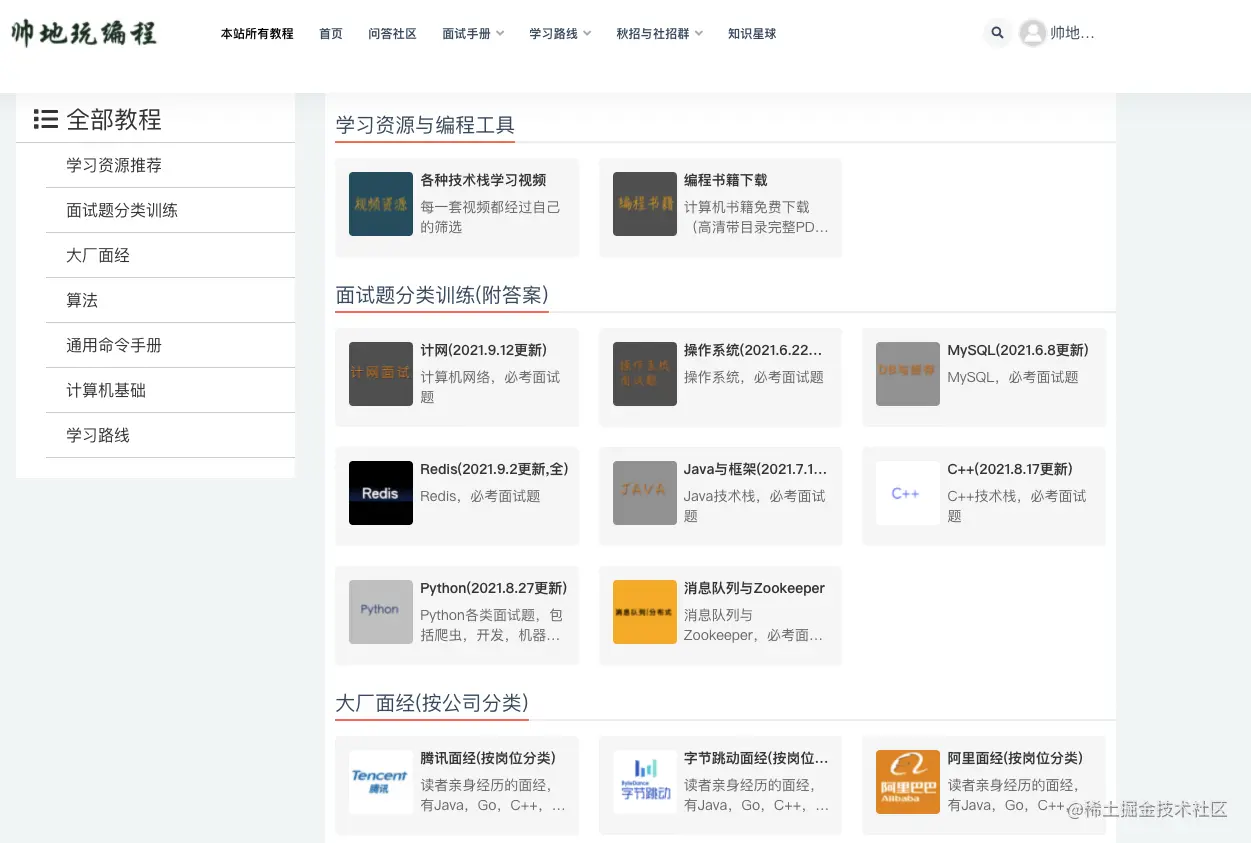The image size is (1251, 843).
Task: Open MySQL(2021.6.8更新) title link
Action: pos(1018,350)
